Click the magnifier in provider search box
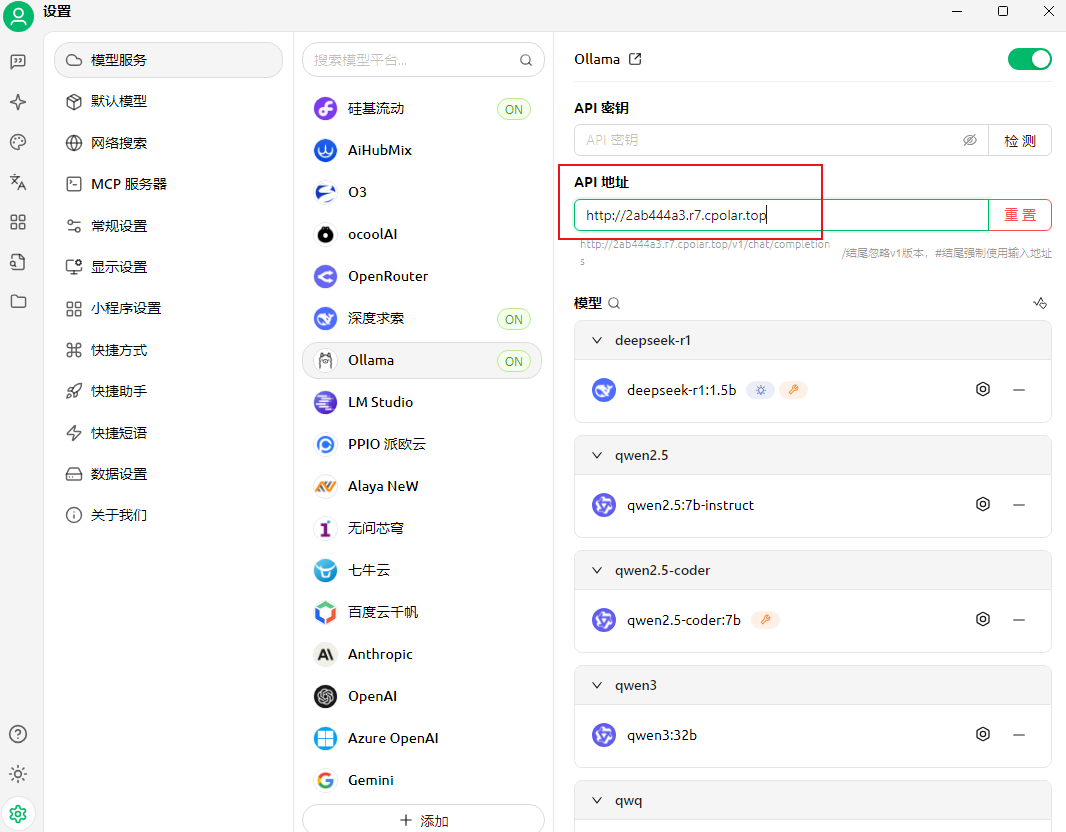Viewport: 1066px width, 832px height. [526, 60]
